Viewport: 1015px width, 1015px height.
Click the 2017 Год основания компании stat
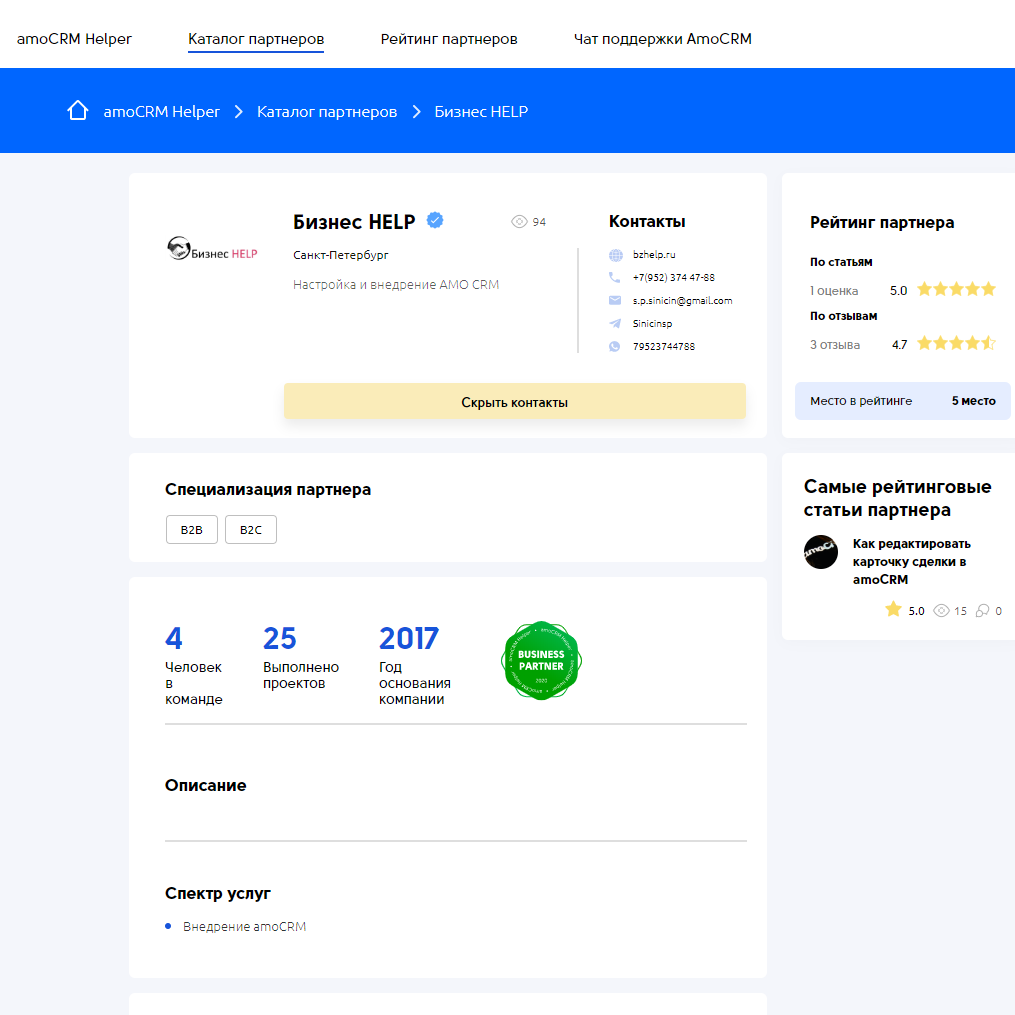coord(415,665)
